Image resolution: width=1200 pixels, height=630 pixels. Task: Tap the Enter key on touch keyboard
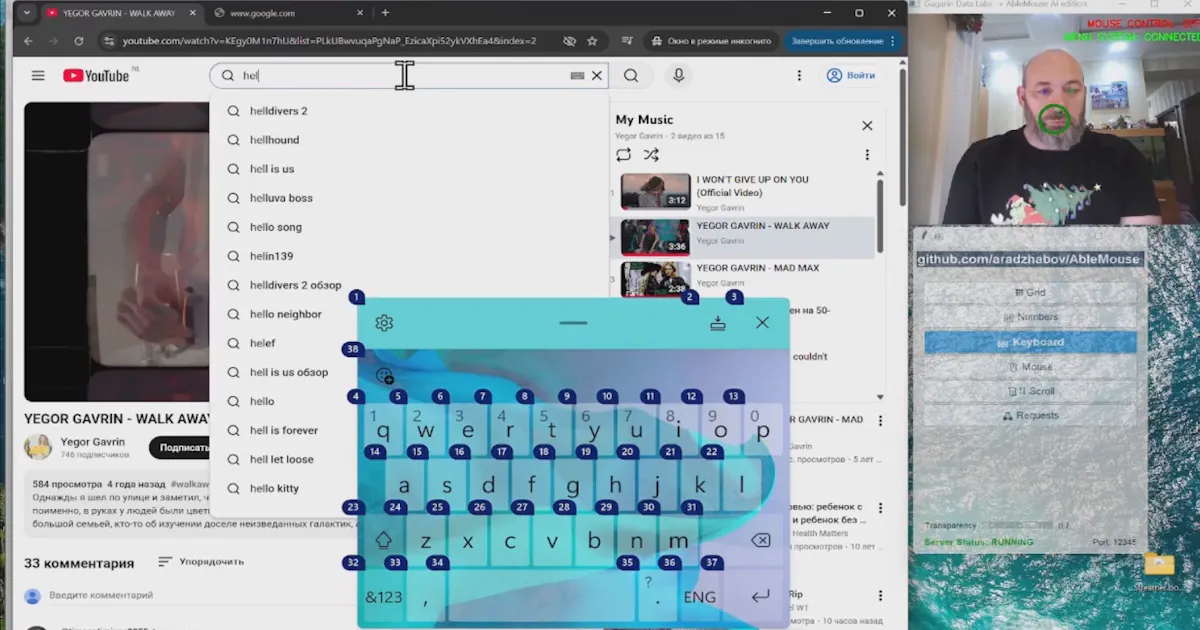(x=761, y=597)
